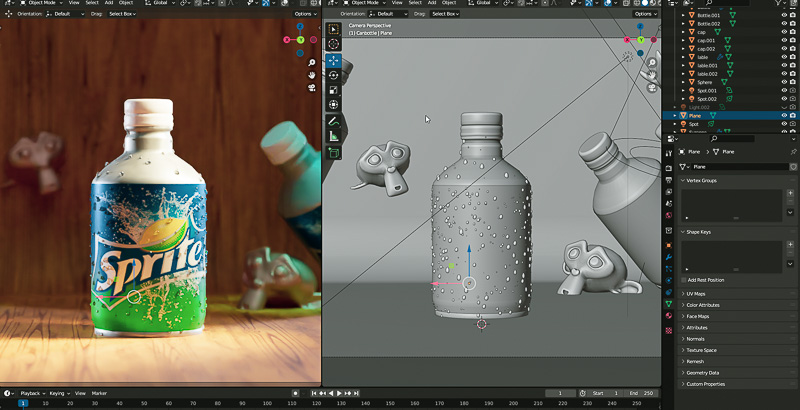The width and height of the screenshot is (800, 410).
Task: Open the View Layer properties tab
Action: pos(669,192)
